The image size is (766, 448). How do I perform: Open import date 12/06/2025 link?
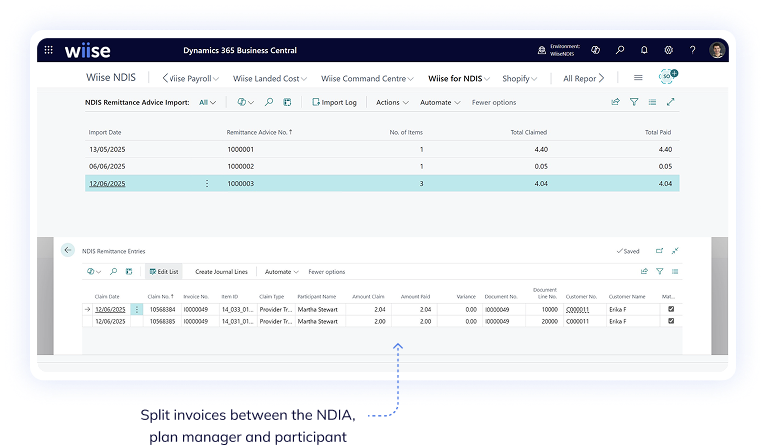coord(107,183)
